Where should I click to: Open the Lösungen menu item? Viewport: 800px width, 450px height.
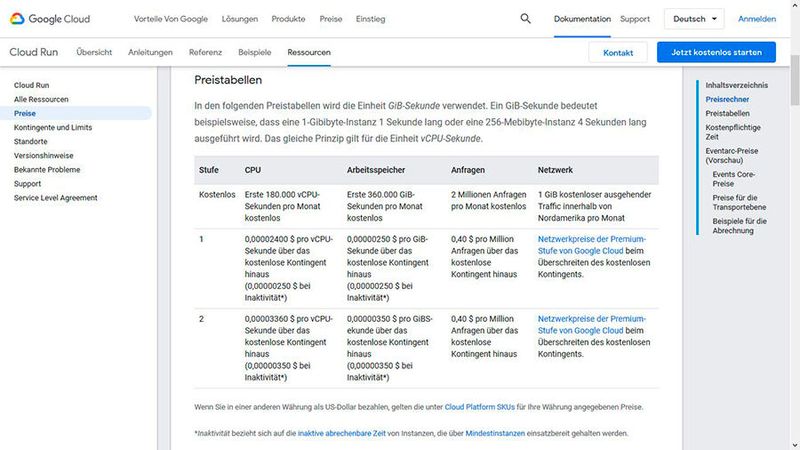pyautogui.click(x=239, y=19)
